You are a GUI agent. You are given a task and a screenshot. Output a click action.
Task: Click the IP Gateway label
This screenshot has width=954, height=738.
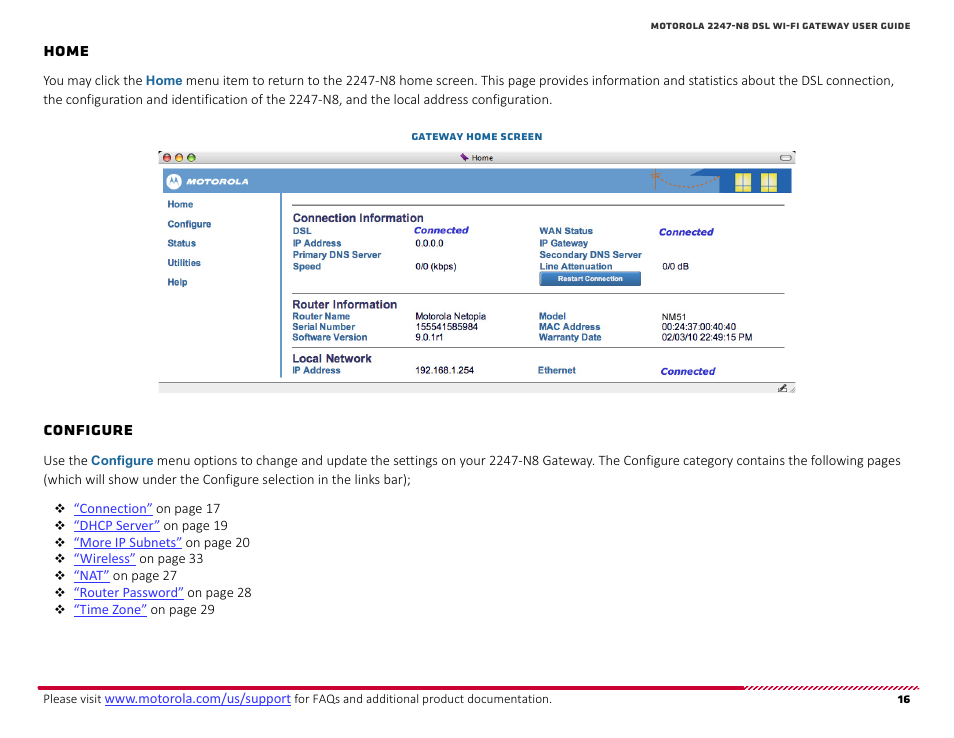point(563,243)
